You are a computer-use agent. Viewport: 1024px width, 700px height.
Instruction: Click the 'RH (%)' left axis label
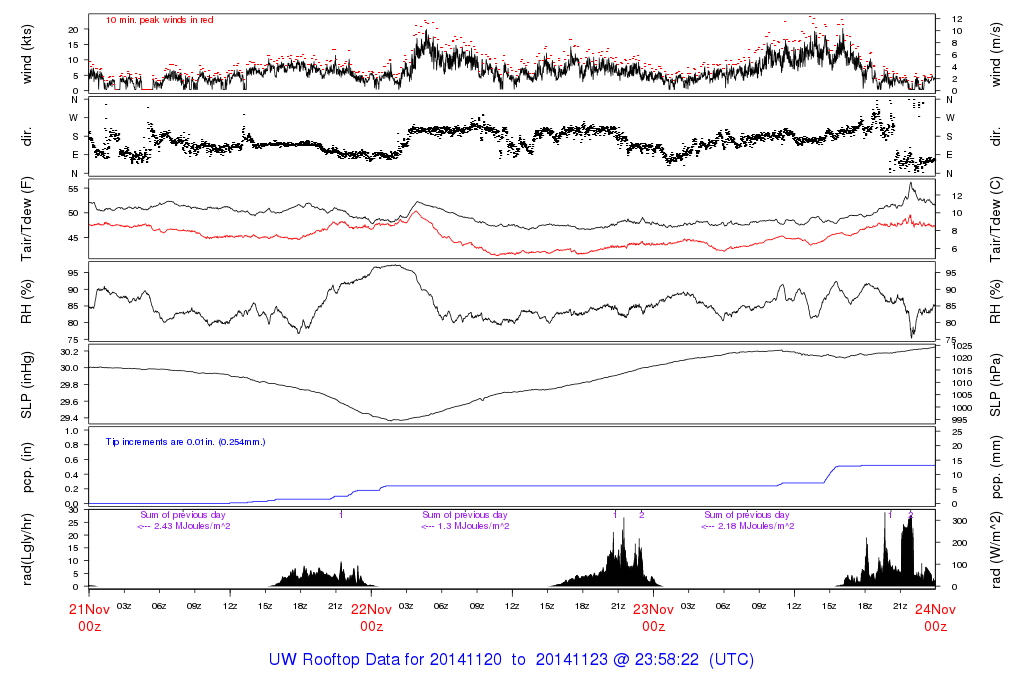[x=27, y=302]
